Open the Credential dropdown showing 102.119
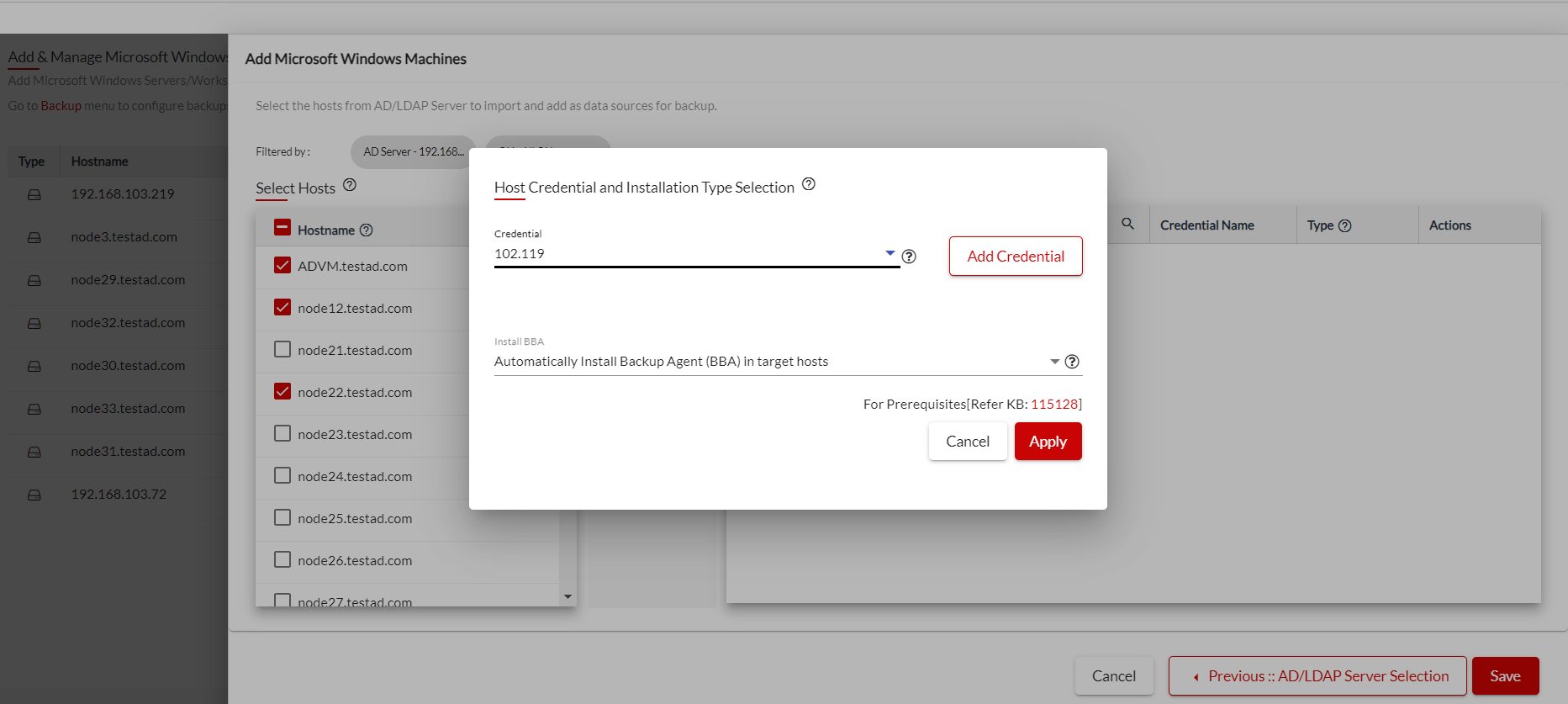1568x704 pixels. tap(696, 254)
